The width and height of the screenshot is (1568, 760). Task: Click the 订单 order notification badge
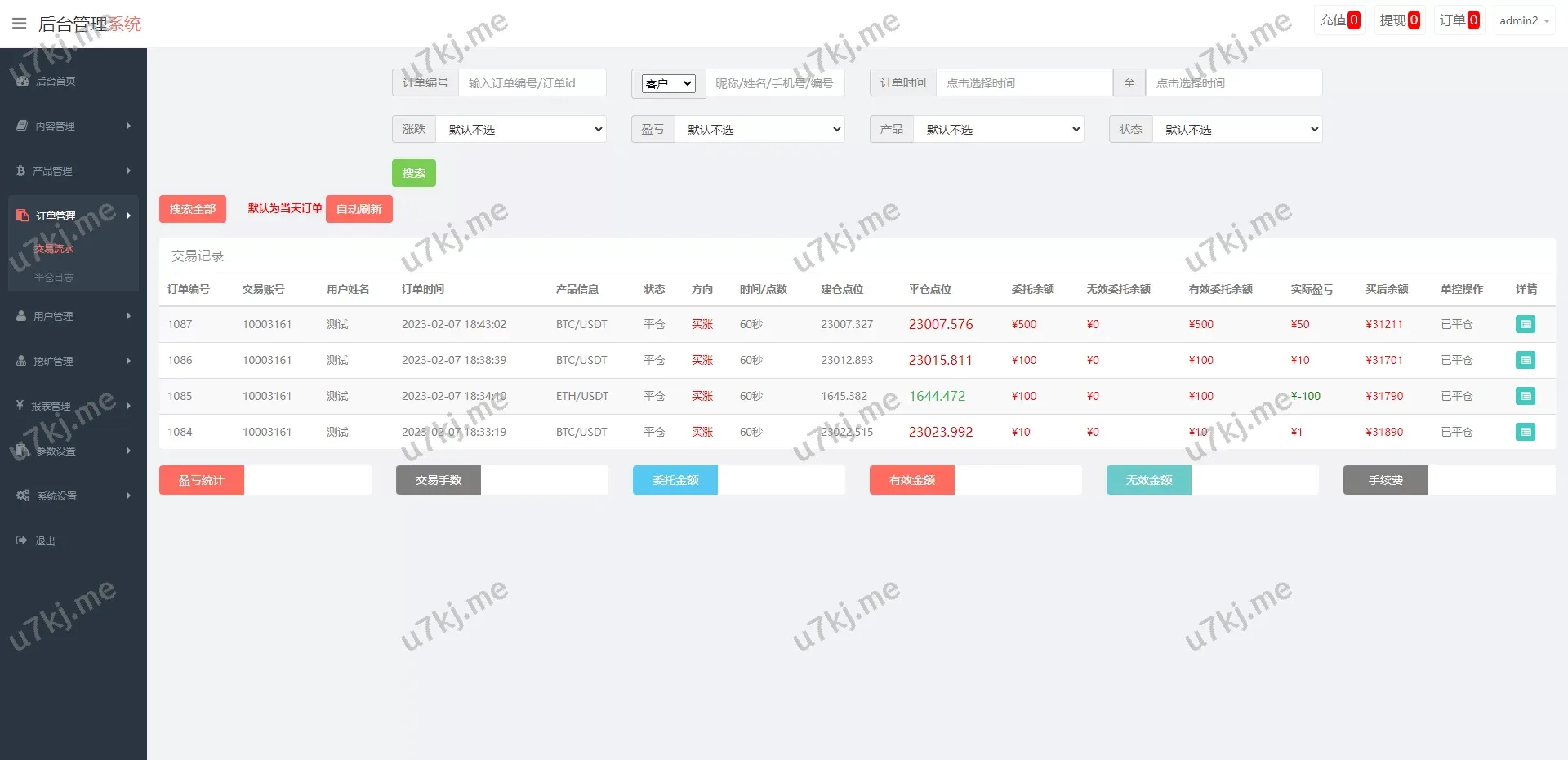tap(1459, 20)
